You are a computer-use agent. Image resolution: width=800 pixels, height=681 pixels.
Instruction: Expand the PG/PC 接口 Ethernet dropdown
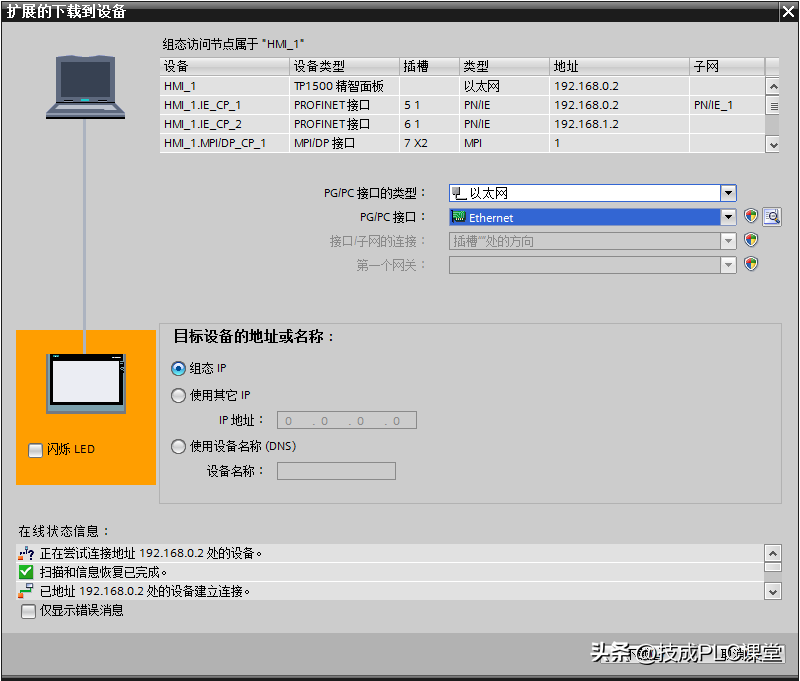point(729,217)
